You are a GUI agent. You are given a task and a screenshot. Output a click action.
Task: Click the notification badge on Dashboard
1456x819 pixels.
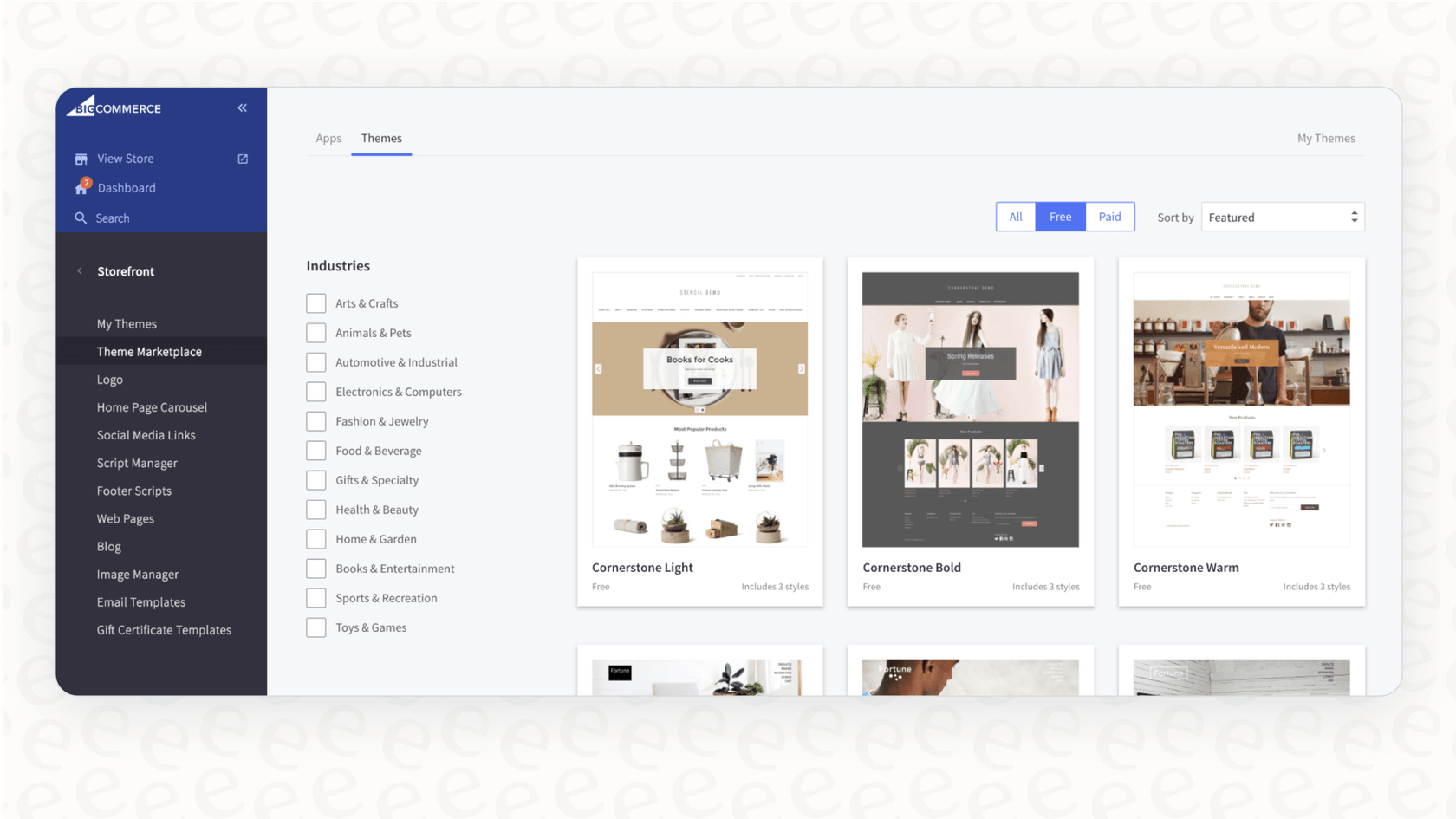pyautogui.click(x=86, y=182)
